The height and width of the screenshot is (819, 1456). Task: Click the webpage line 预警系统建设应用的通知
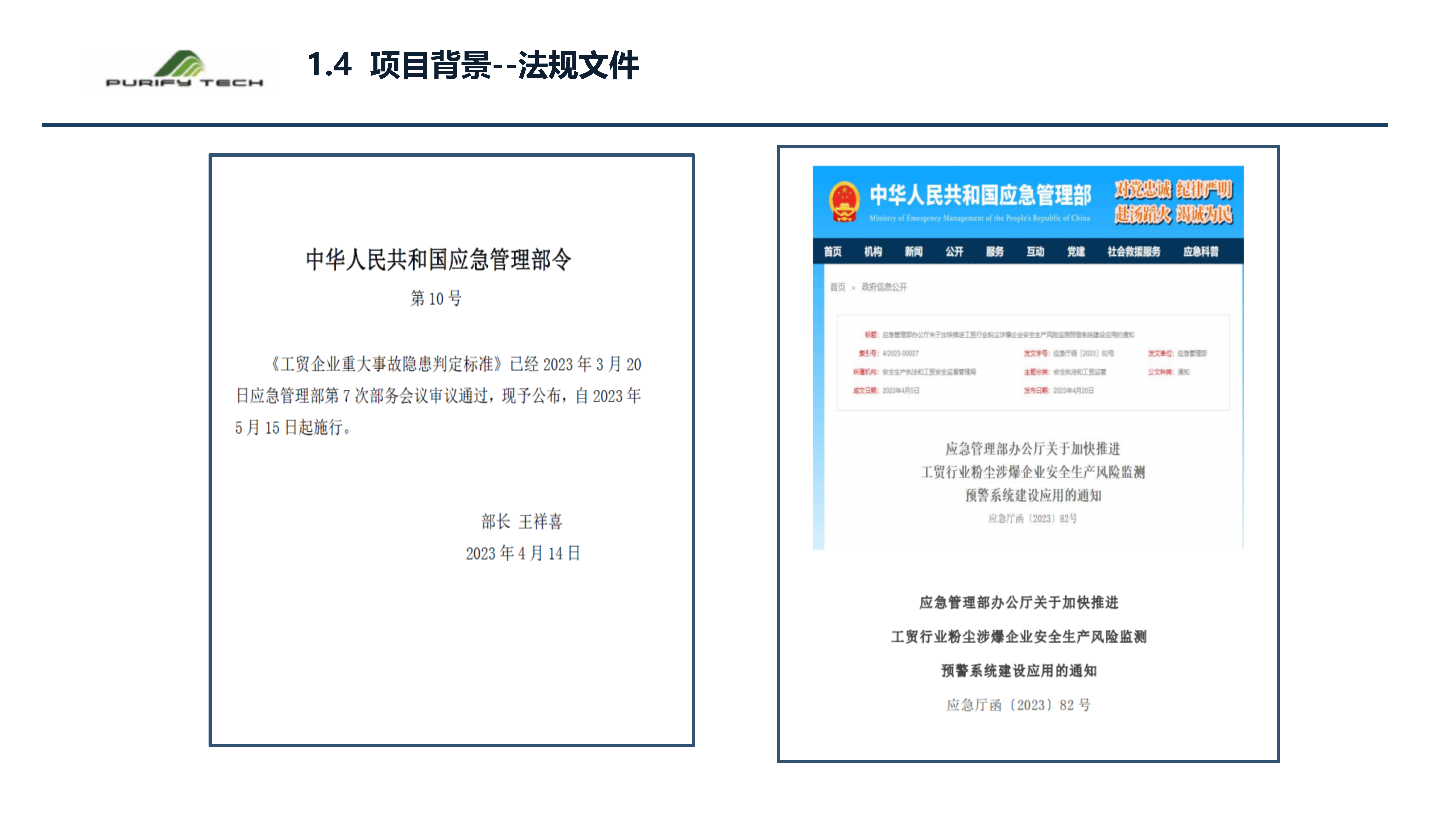coord(1033,496)
